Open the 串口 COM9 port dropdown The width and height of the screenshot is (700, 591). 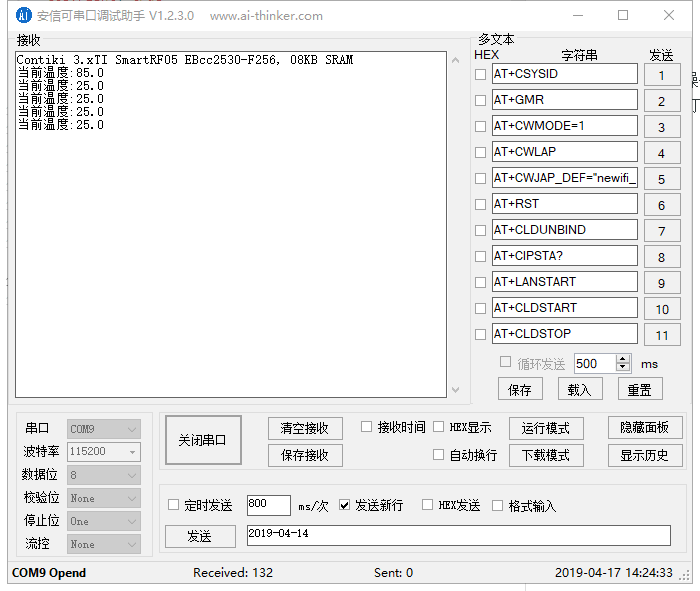[x=104, y=429]
